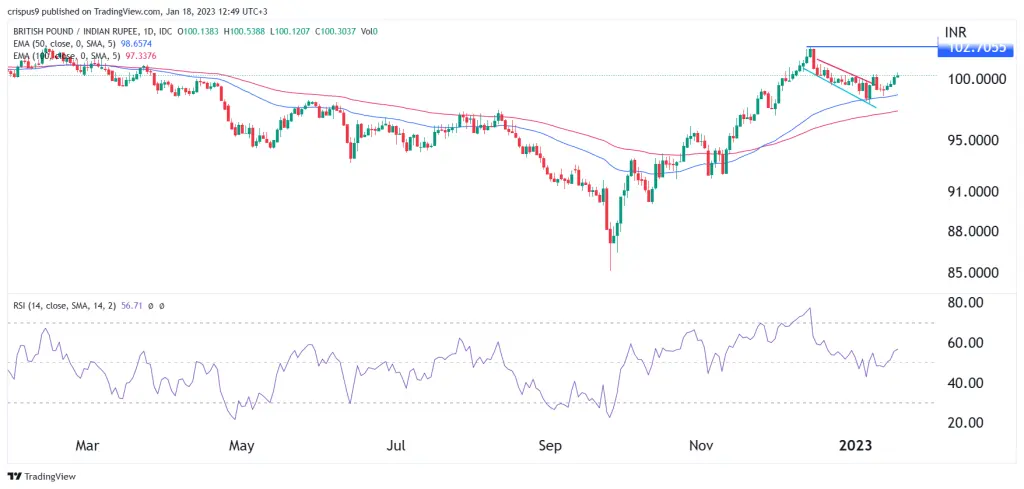Select the red upper wedge trendline
Viewport: 1024px width, 489px height.
[x=846, y=73]
